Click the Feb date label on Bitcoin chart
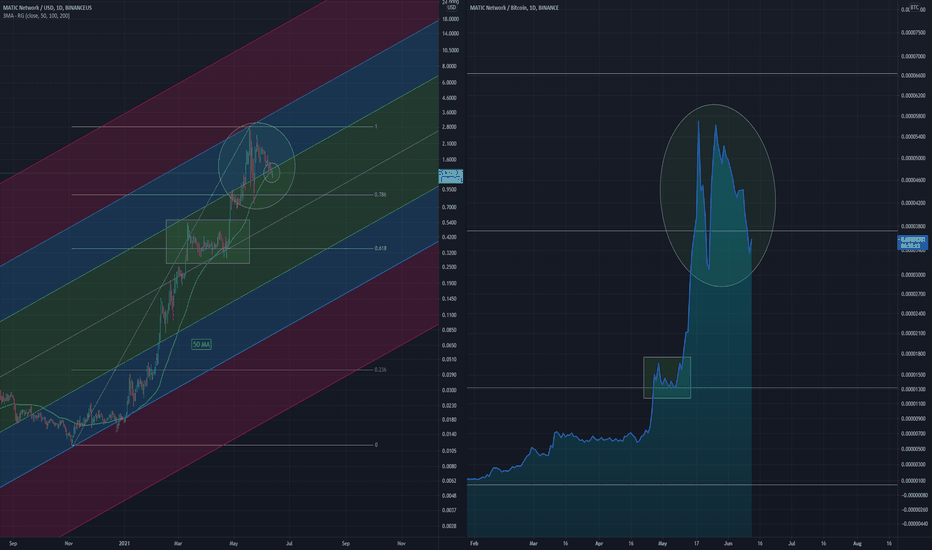Image resolution: width=932 pixels, height=550 pixels. click(474, 543)
